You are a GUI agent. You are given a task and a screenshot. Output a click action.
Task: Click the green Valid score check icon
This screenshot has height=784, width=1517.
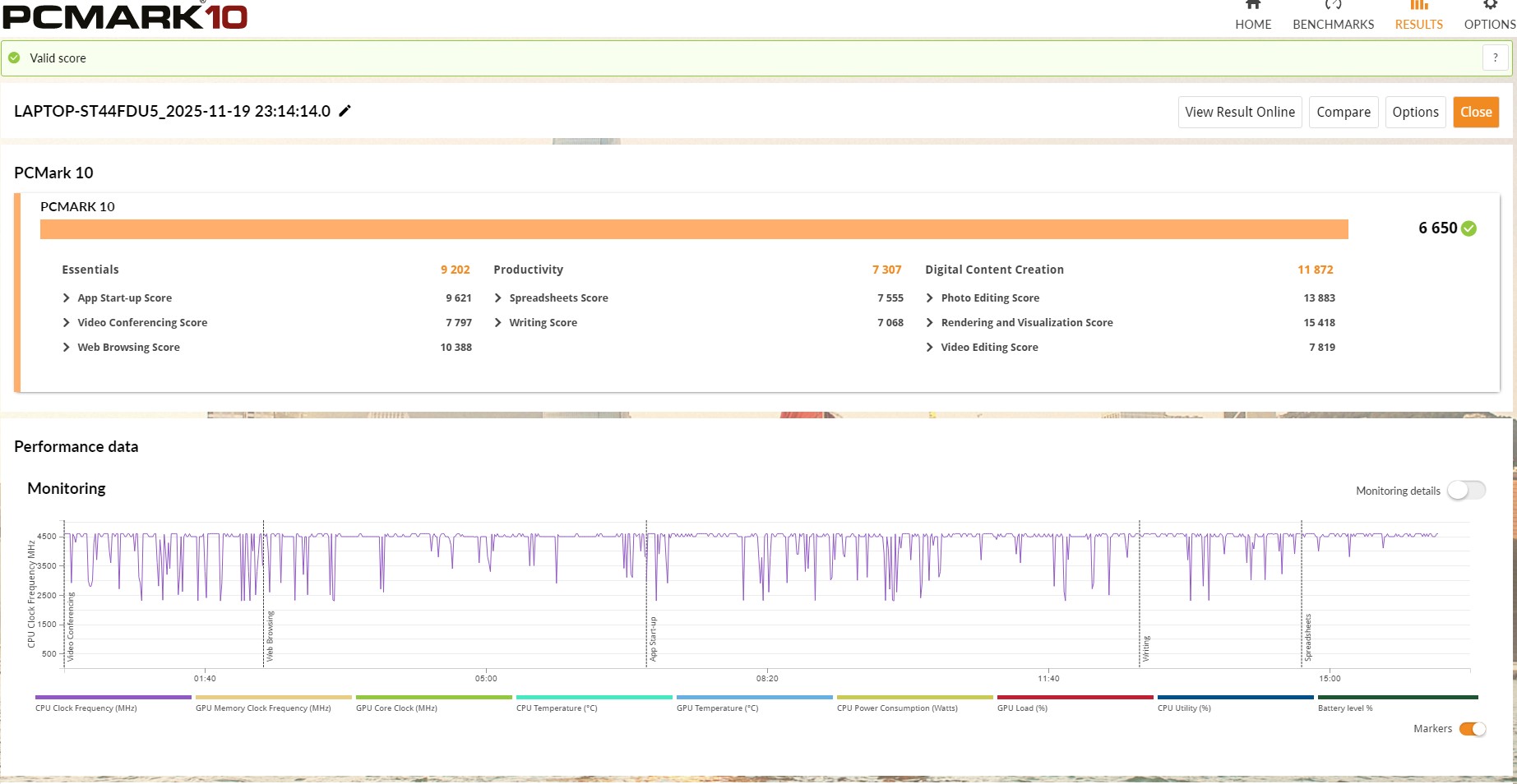click(14, 58)
